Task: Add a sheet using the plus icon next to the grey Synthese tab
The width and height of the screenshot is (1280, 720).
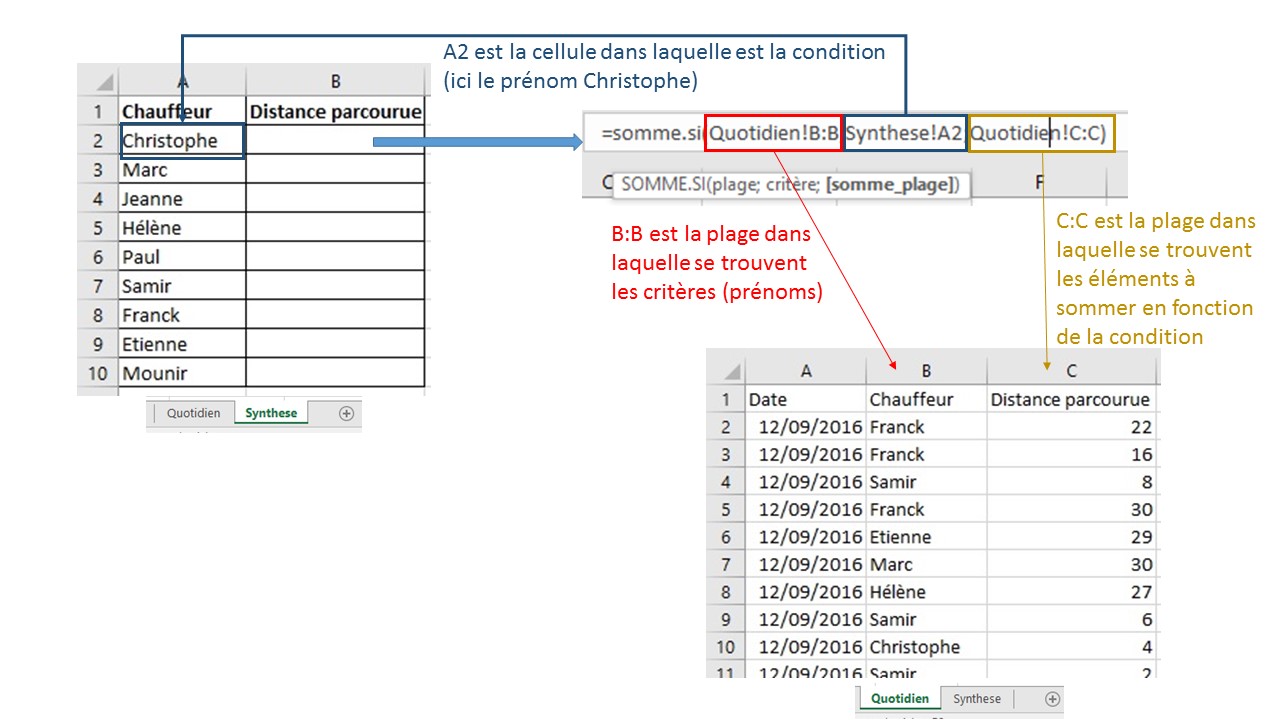Action: [x=1051, y=699]
